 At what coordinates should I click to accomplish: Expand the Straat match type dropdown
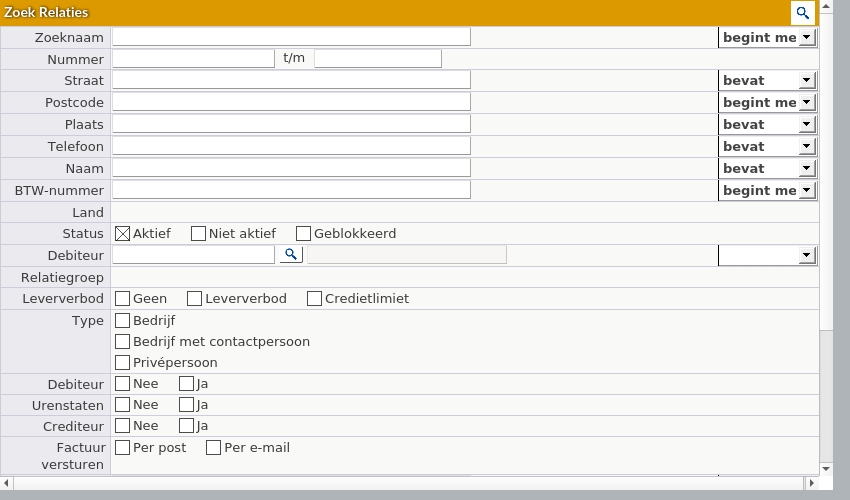(x=767, y=80)
